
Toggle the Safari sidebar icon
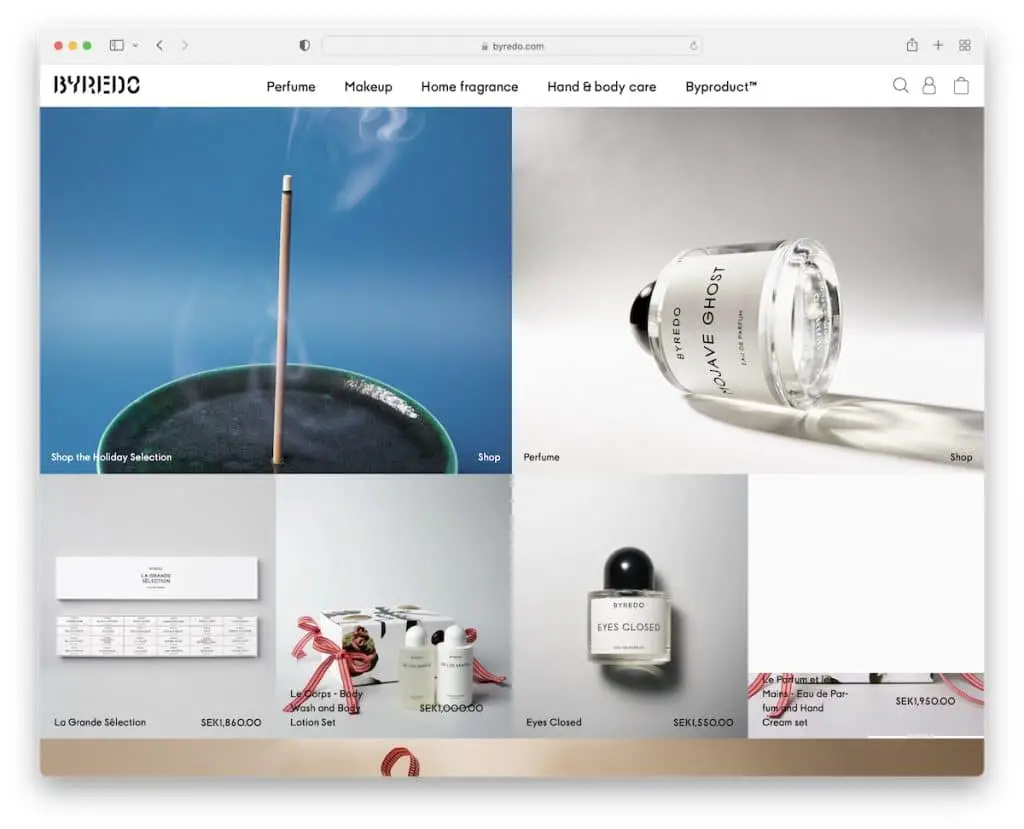(117, 45)
